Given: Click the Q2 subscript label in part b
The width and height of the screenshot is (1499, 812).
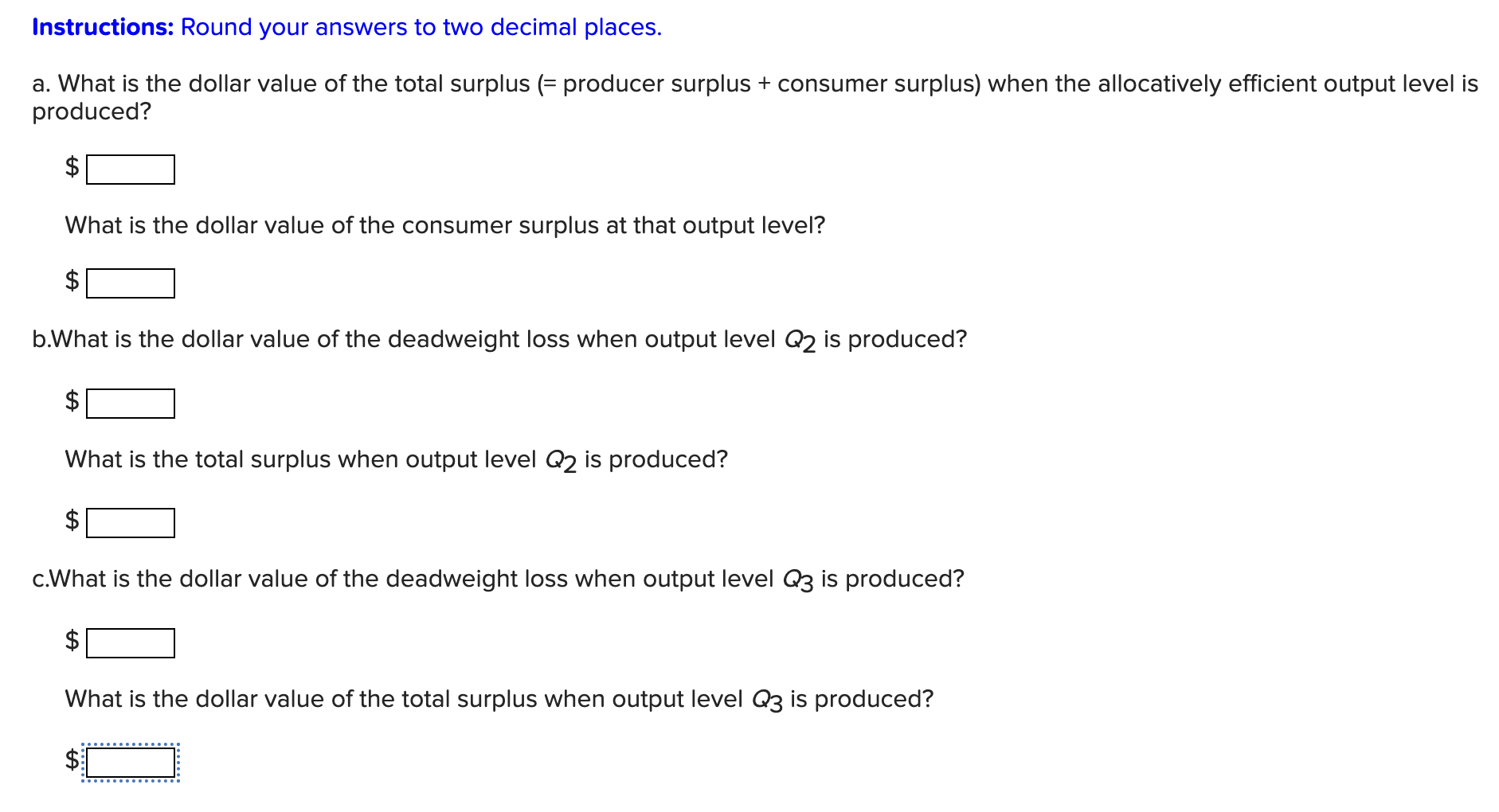Looking at the screenshot, I should tap(799, 340).
